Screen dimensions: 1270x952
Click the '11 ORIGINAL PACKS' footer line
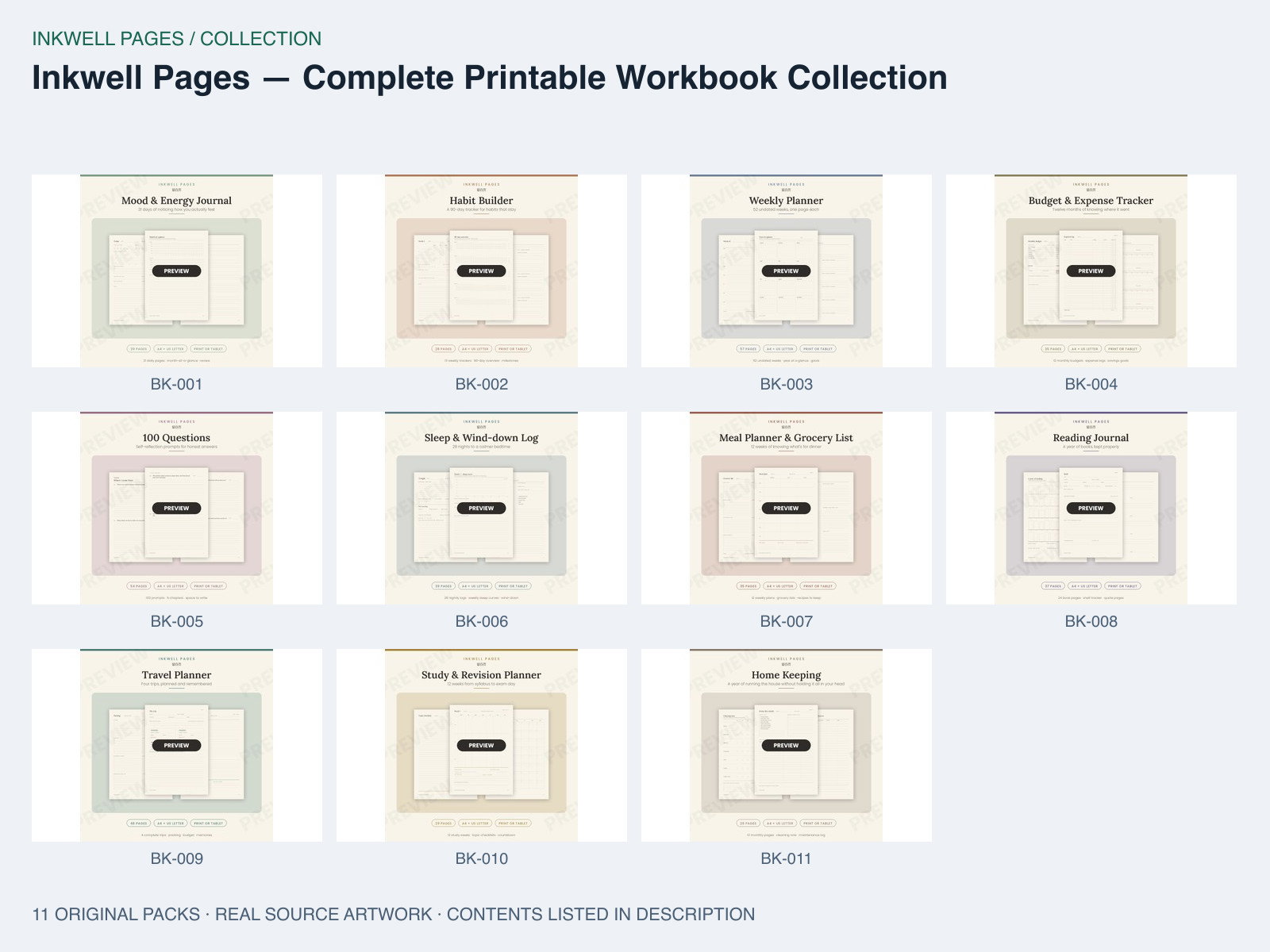point(393,914)
